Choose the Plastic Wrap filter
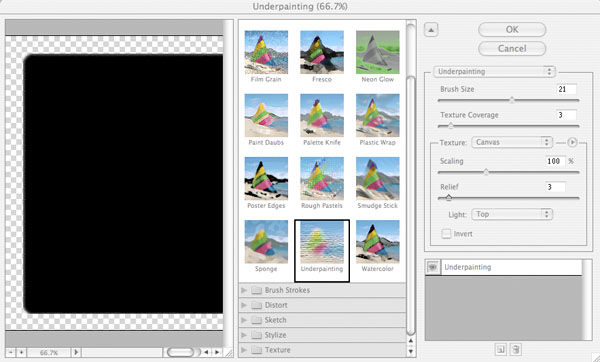Viewport: 600px width, 362px height. coord(378,116)
